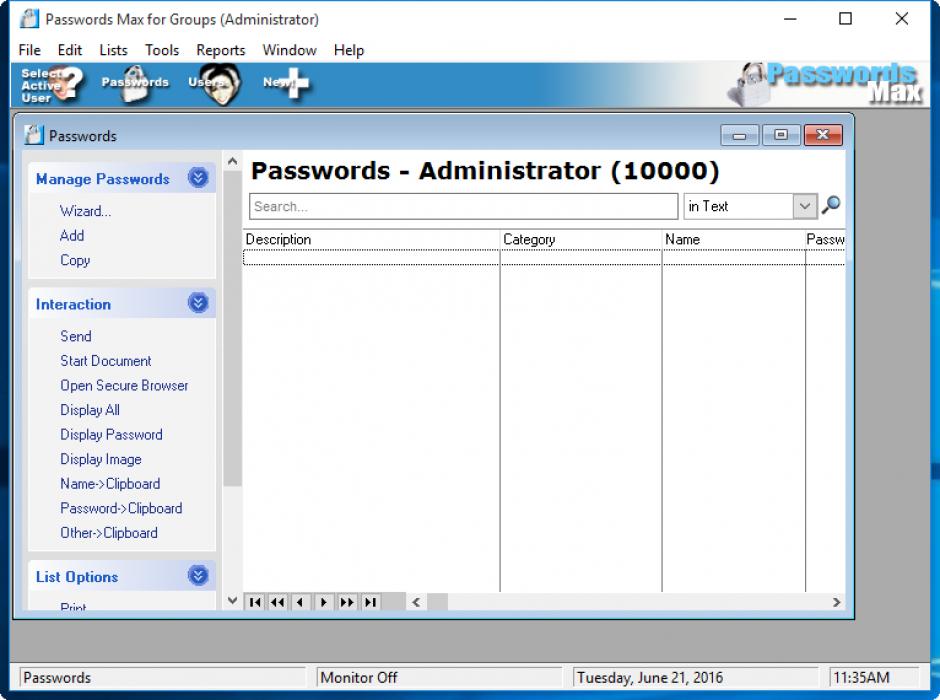Click the Send link

pos(76,336)
